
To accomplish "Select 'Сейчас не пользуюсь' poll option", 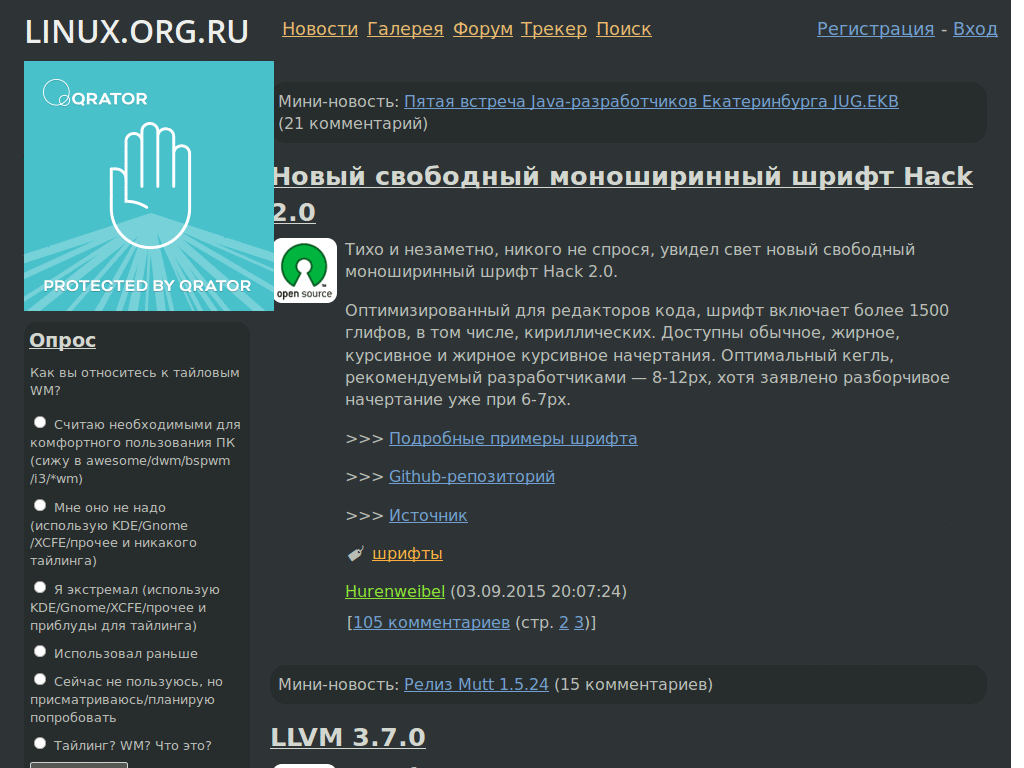I will (x=40, y=680).
